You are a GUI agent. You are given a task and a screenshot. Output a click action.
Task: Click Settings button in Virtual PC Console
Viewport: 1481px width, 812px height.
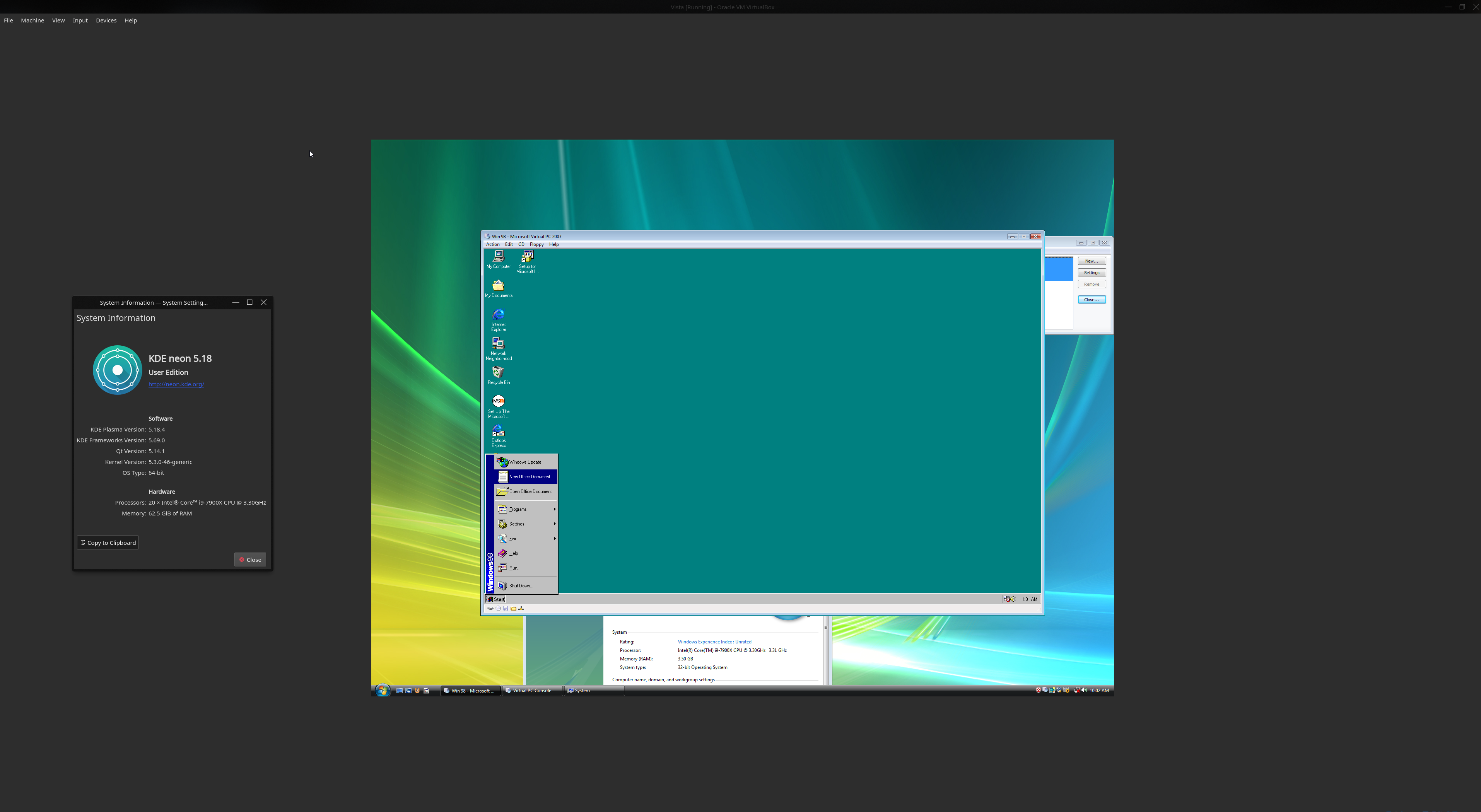click(1091, 272)
